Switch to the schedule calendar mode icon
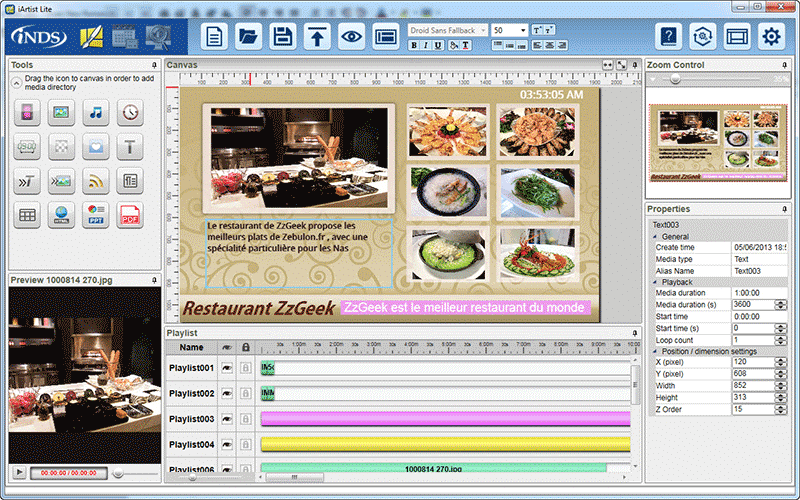The width and height of the screenshot is (800, 500). click(x=125, y=37)
